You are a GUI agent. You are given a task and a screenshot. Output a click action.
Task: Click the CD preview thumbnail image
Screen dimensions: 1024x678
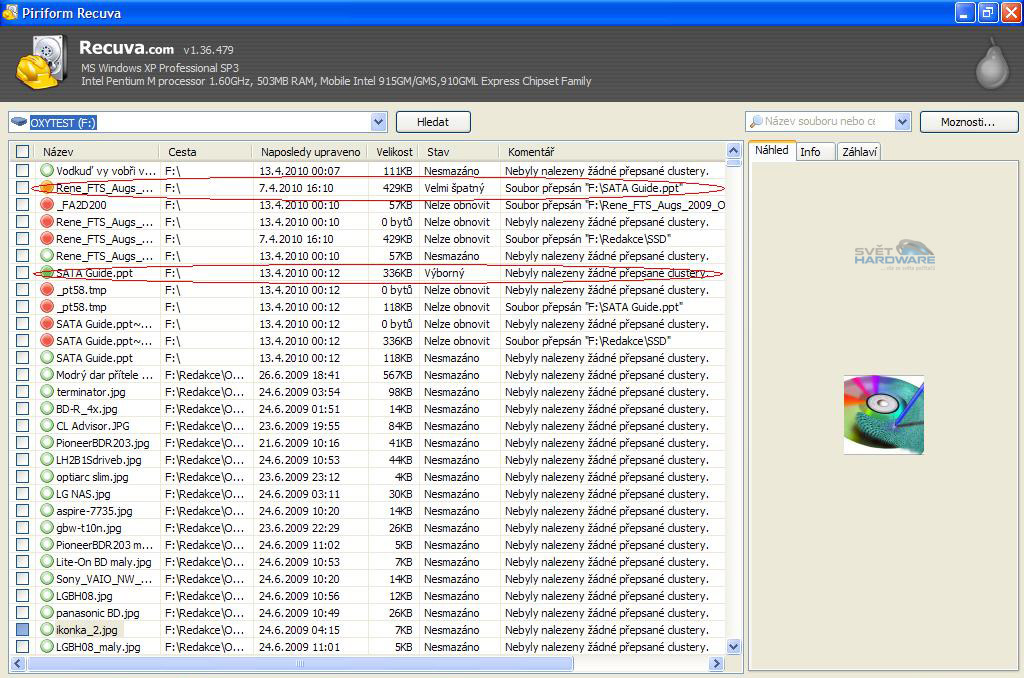coord(883,414)
